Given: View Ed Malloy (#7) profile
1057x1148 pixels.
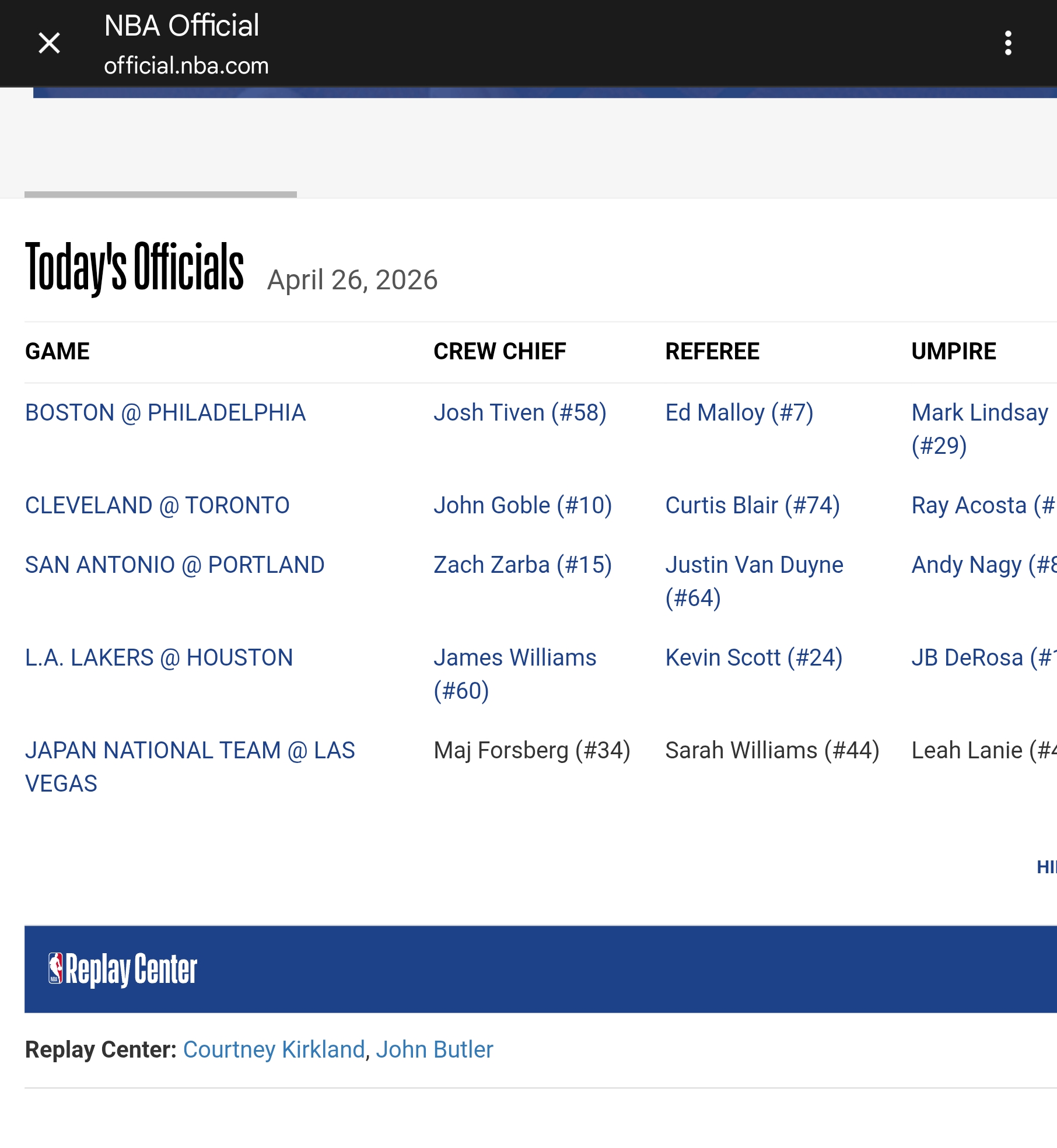Looking at the screenshot, I should click(739, 412).
